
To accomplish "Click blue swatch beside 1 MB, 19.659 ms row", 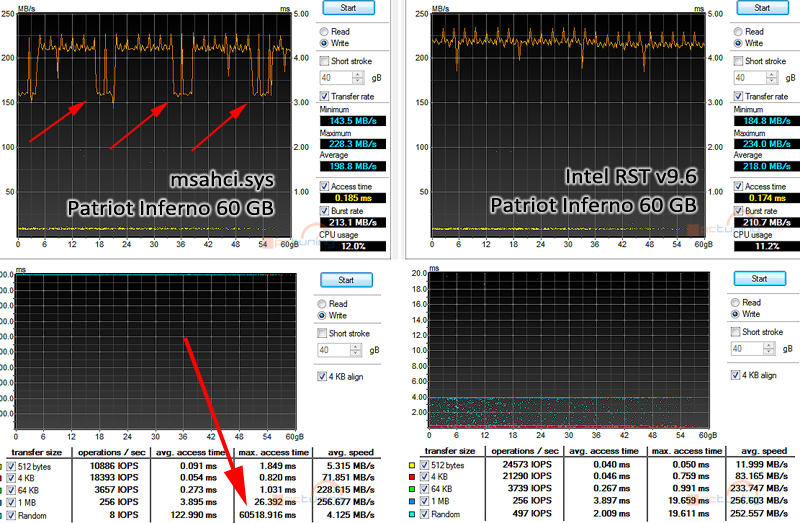I will click(412, 502).
